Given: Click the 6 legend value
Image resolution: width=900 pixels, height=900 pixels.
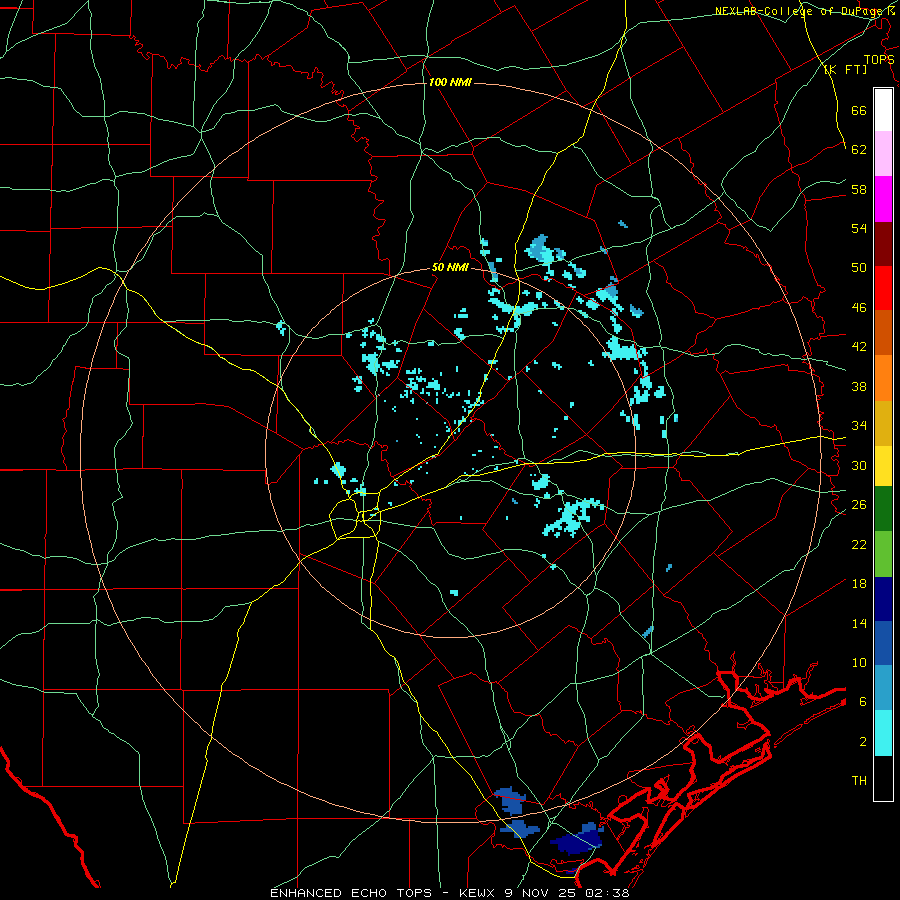Looking at the screenshot, I should (x=863, y=702).
